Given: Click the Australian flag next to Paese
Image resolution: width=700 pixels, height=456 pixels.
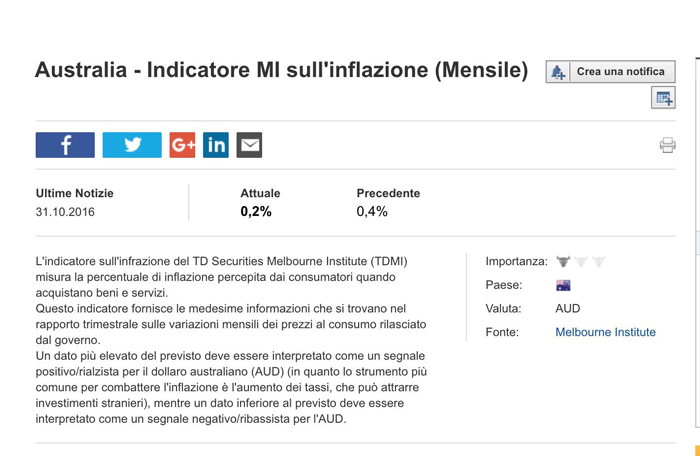Looking at the screenshot, I should [563, 285].
